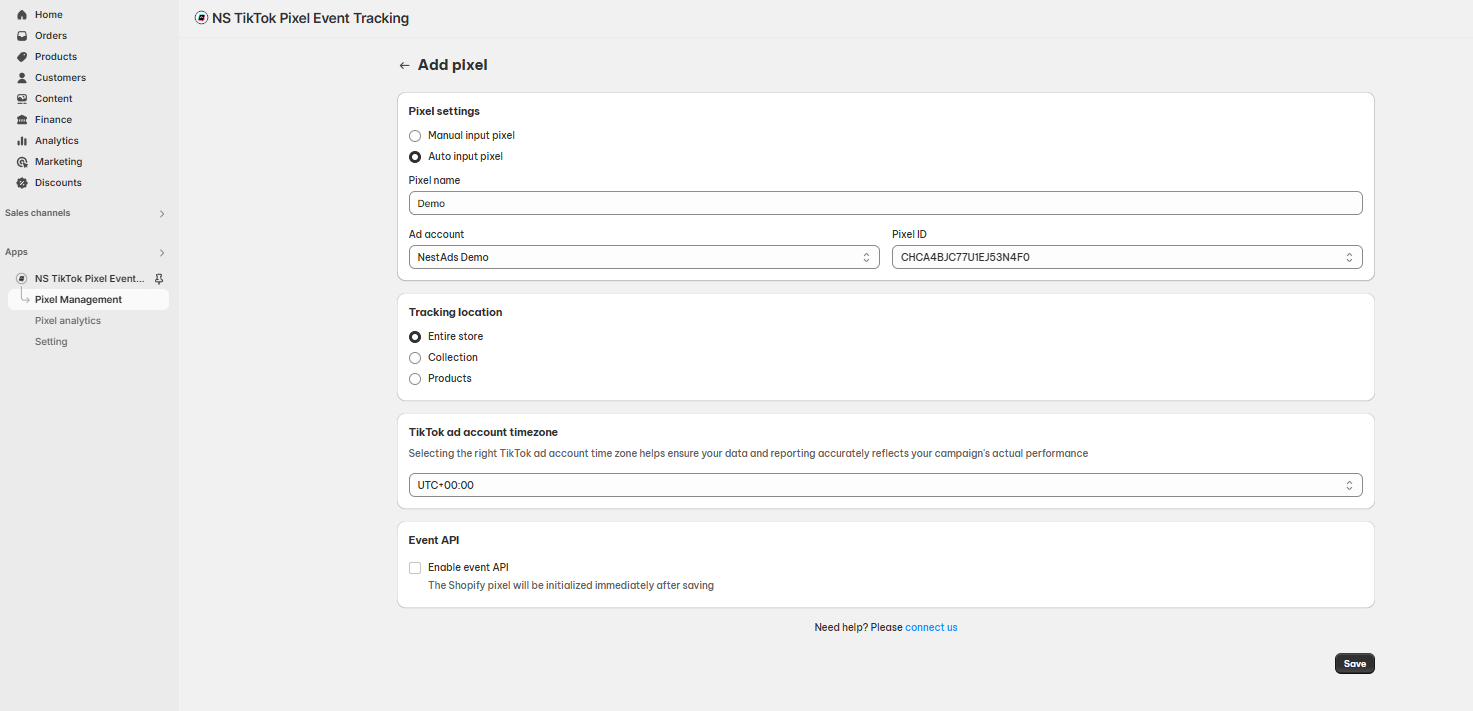Select Manual input pixel option
The image size is (1473, 711).
click(x=415, y=135)
